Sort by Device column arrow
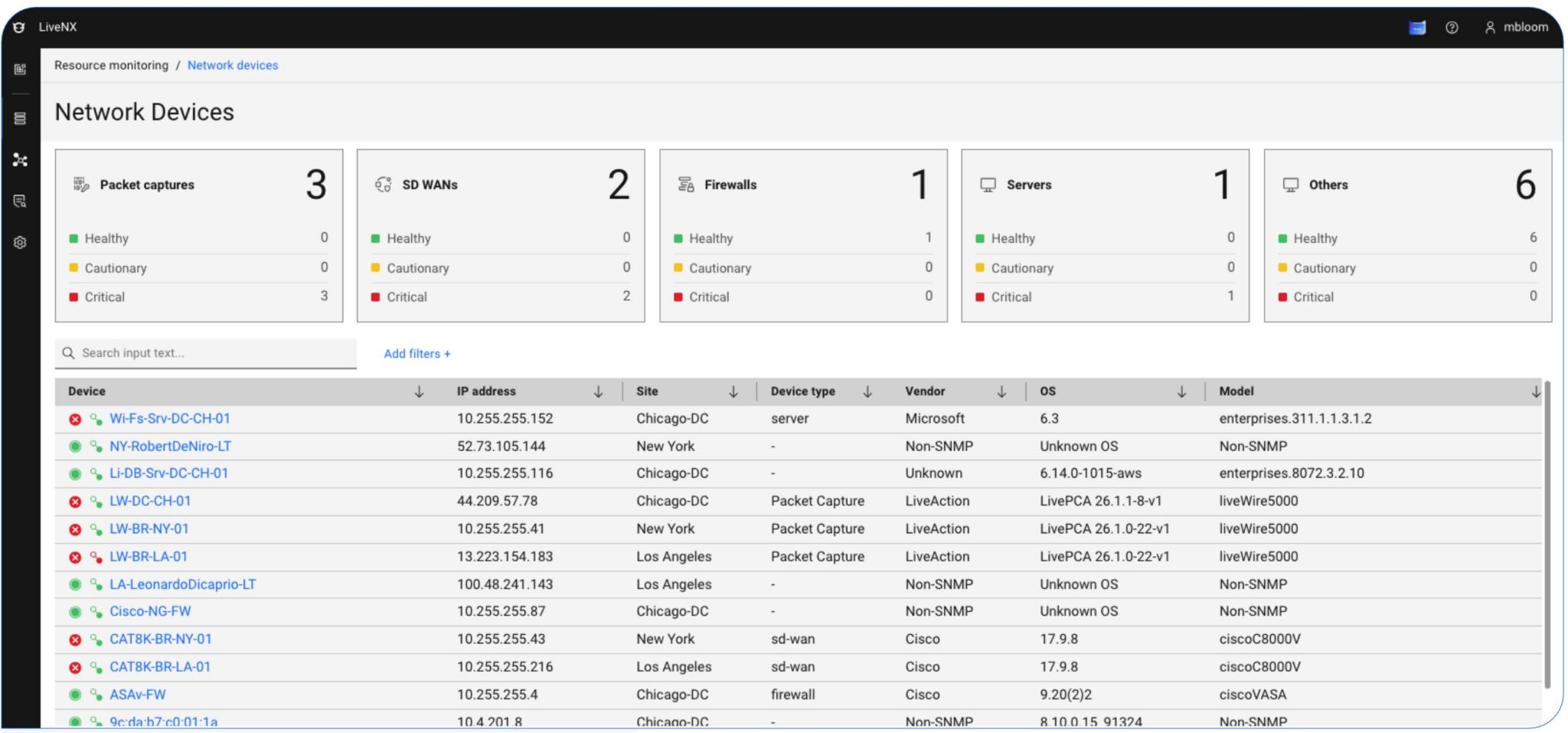The image size is (1568, 733). coord(419,391)
